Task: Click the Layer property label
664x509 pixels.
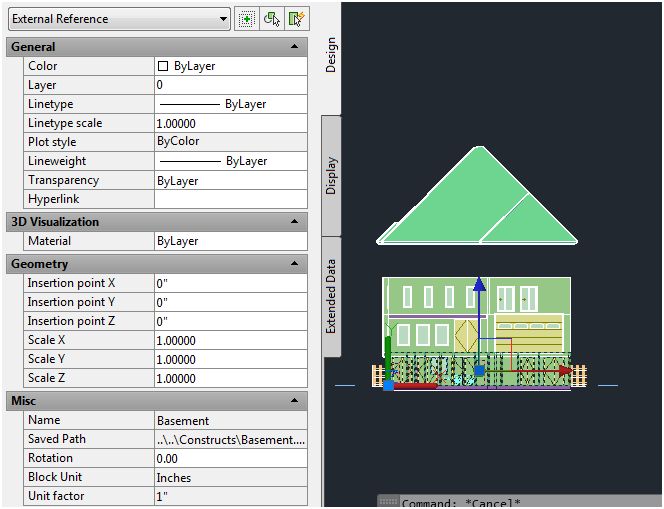Action: [42, 85]
